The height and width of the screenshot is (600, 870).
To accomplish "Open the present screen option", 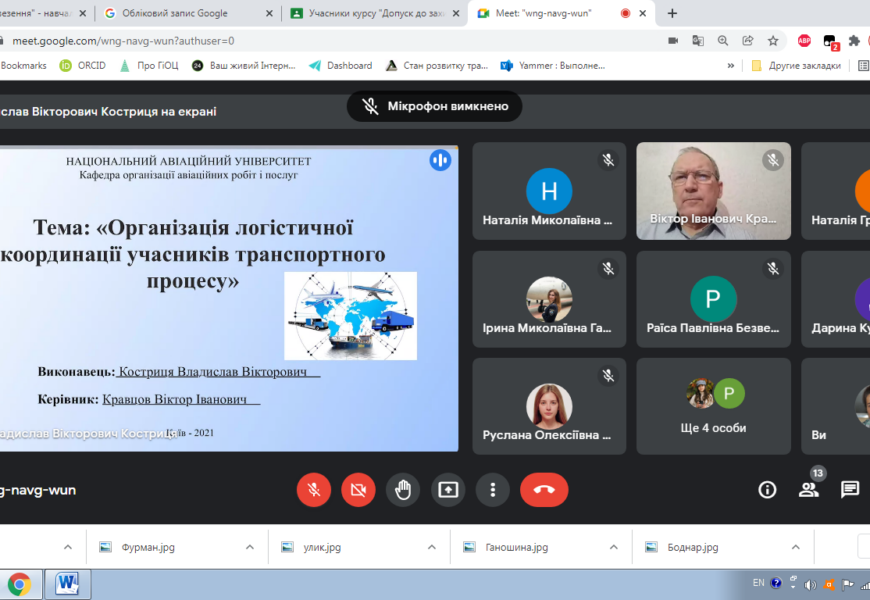I will (x=448, y=489).
